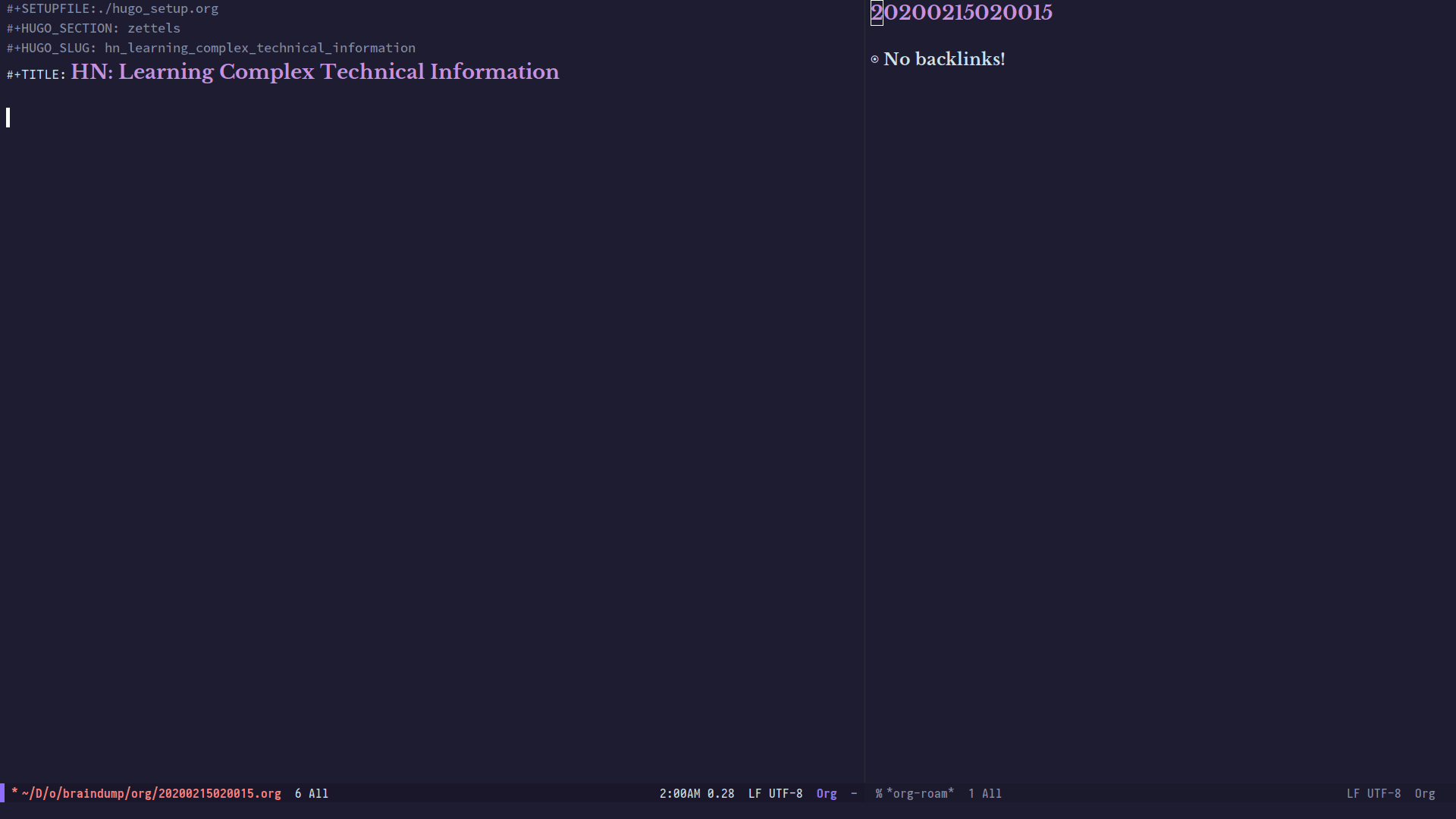Click the red modified-buffer asterisk
Image resolution: width=1456 pixels, height=819 pixels.
coord(14,792)
